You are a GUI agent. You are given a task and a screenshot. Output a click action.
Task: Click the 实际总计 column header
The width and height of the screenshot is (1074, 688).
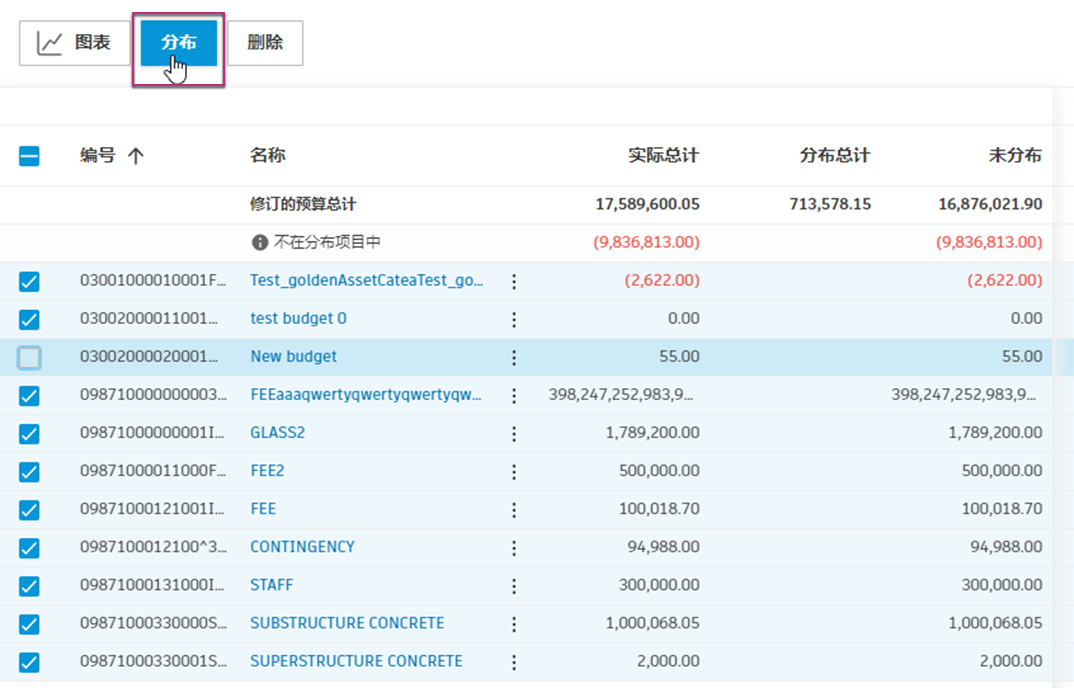(x=664, y=156)
